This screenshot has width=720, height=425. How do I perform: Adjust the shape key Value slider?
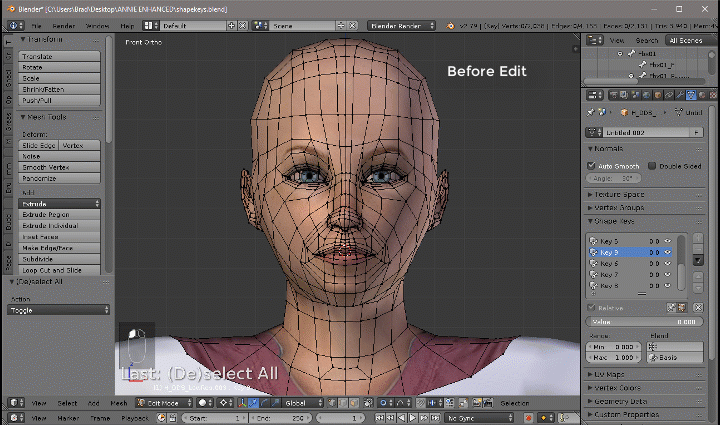point(645,321)
